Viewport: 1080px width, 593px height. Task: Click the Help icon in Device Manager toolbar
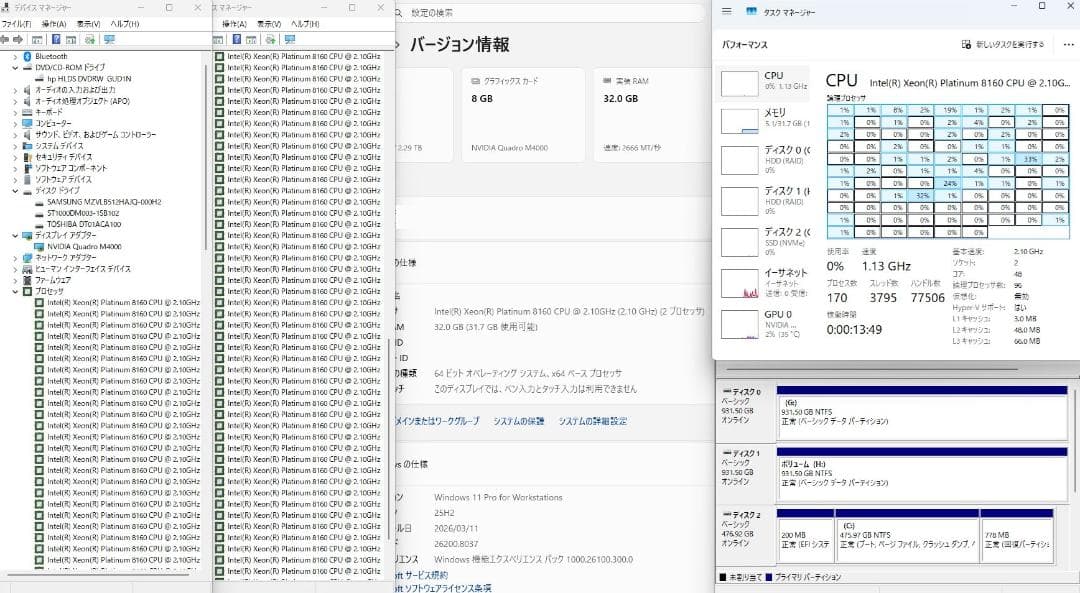pos(56,40)
